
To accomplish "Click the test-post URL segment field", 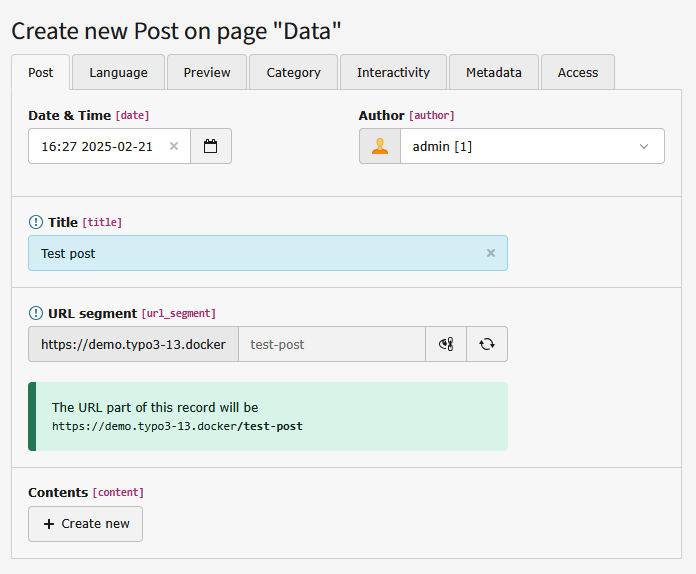I will [x=330, y=344].
